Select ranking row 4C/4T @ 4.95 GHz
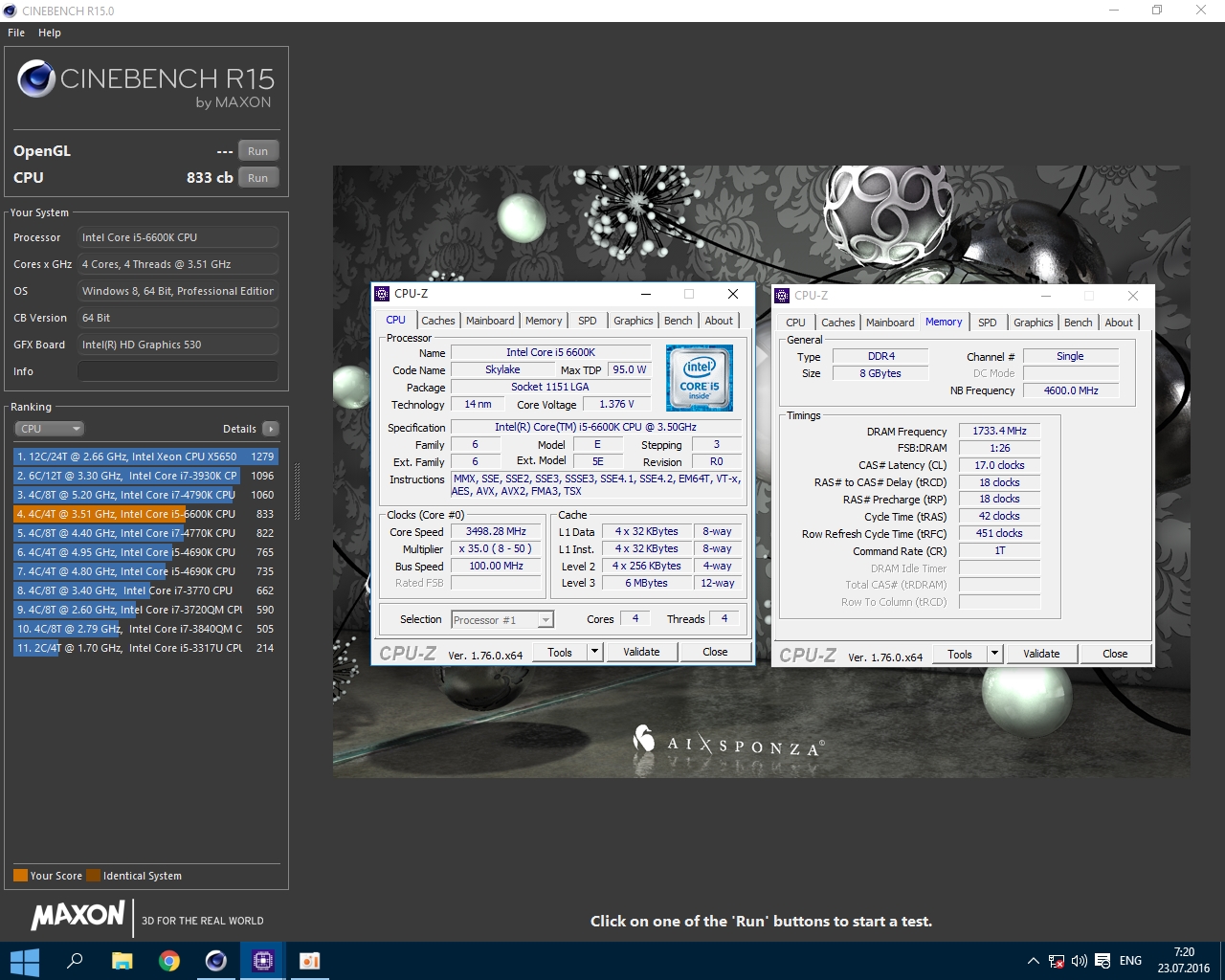The width and height of the screenshot is (1225, 980). pos(145,552)
